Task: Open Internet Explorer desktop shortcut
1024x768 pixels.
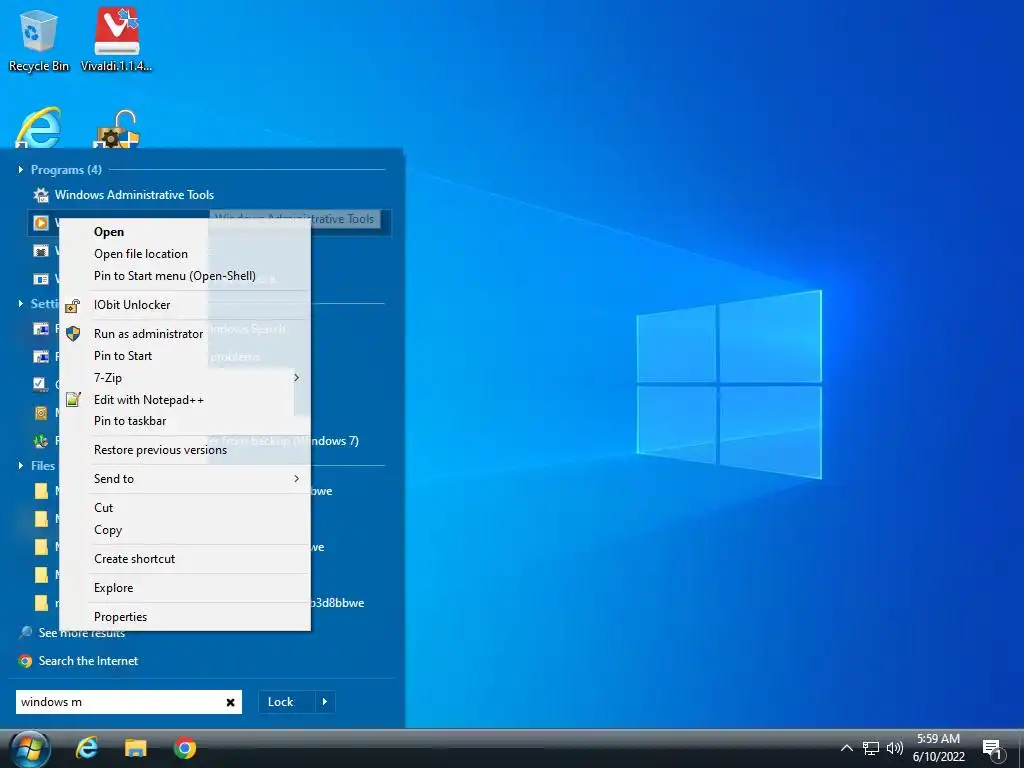Action: pos(39,127)
